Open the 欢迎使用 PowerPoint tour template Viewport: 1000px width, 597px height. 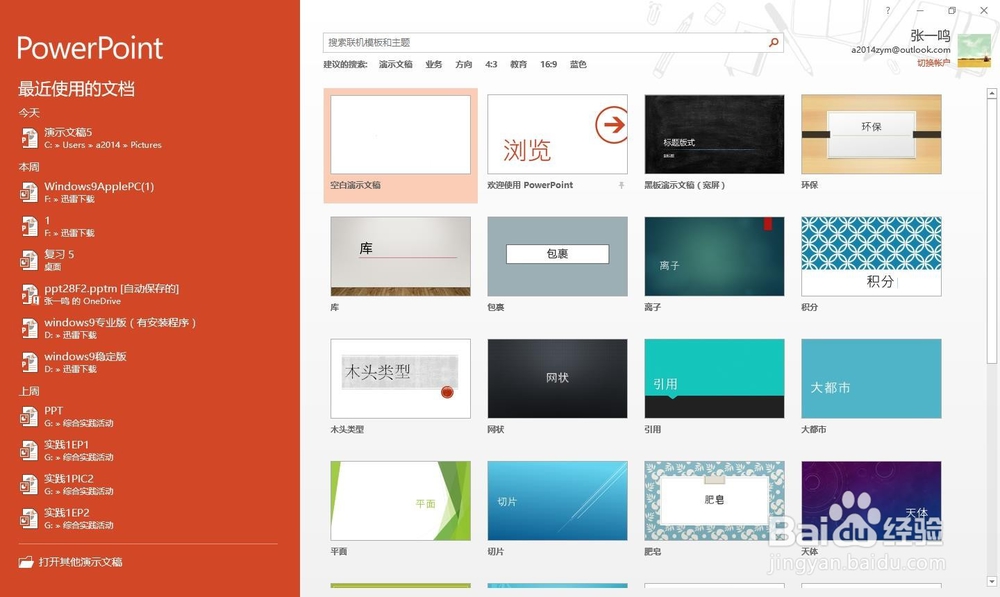point(557,134)
